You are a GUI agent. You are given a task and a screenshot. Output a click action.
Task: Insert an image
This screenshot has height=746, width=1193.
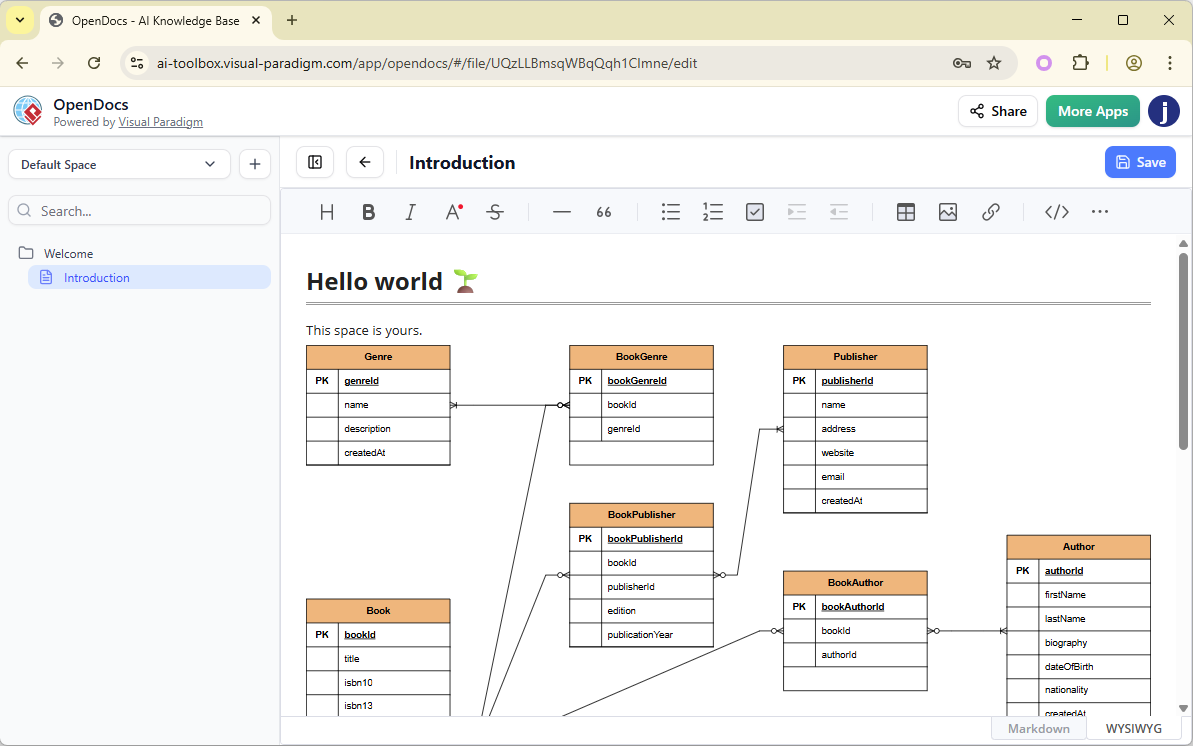tap(947, 211)
